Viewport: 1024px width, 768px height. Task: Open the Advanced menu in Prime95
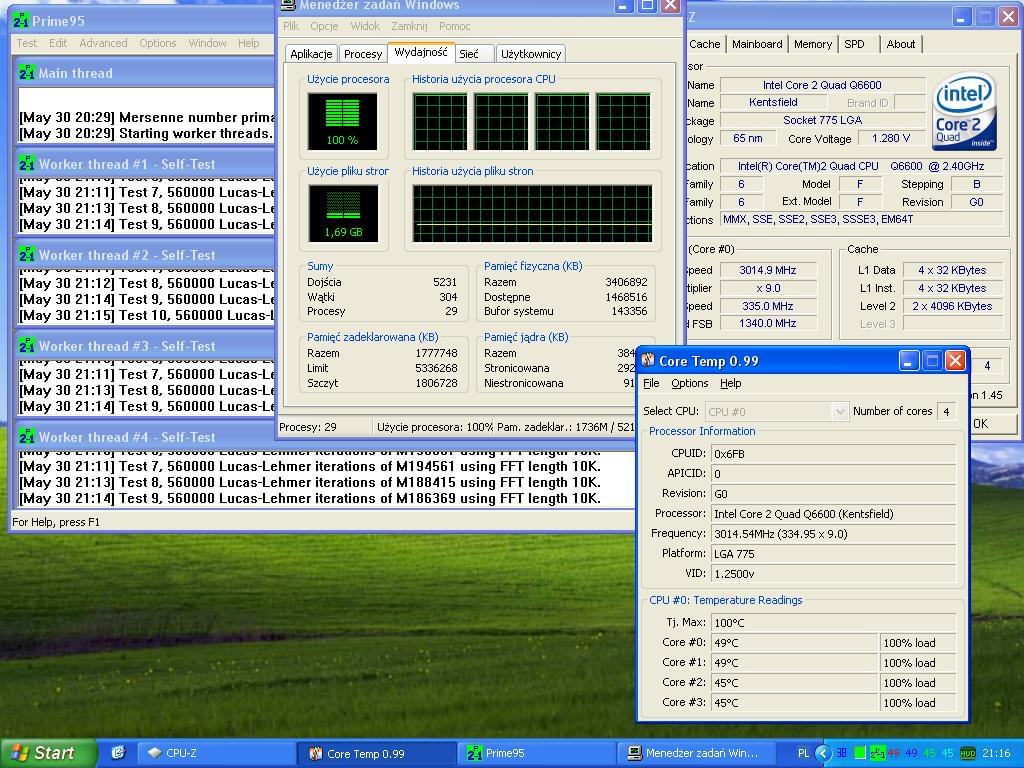pos(103,43)
